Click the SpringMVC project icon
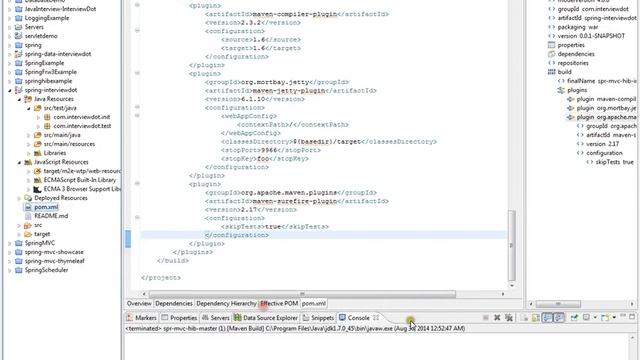Image resolution: width=640 pixels, height=360 pixels. point(18,243)
